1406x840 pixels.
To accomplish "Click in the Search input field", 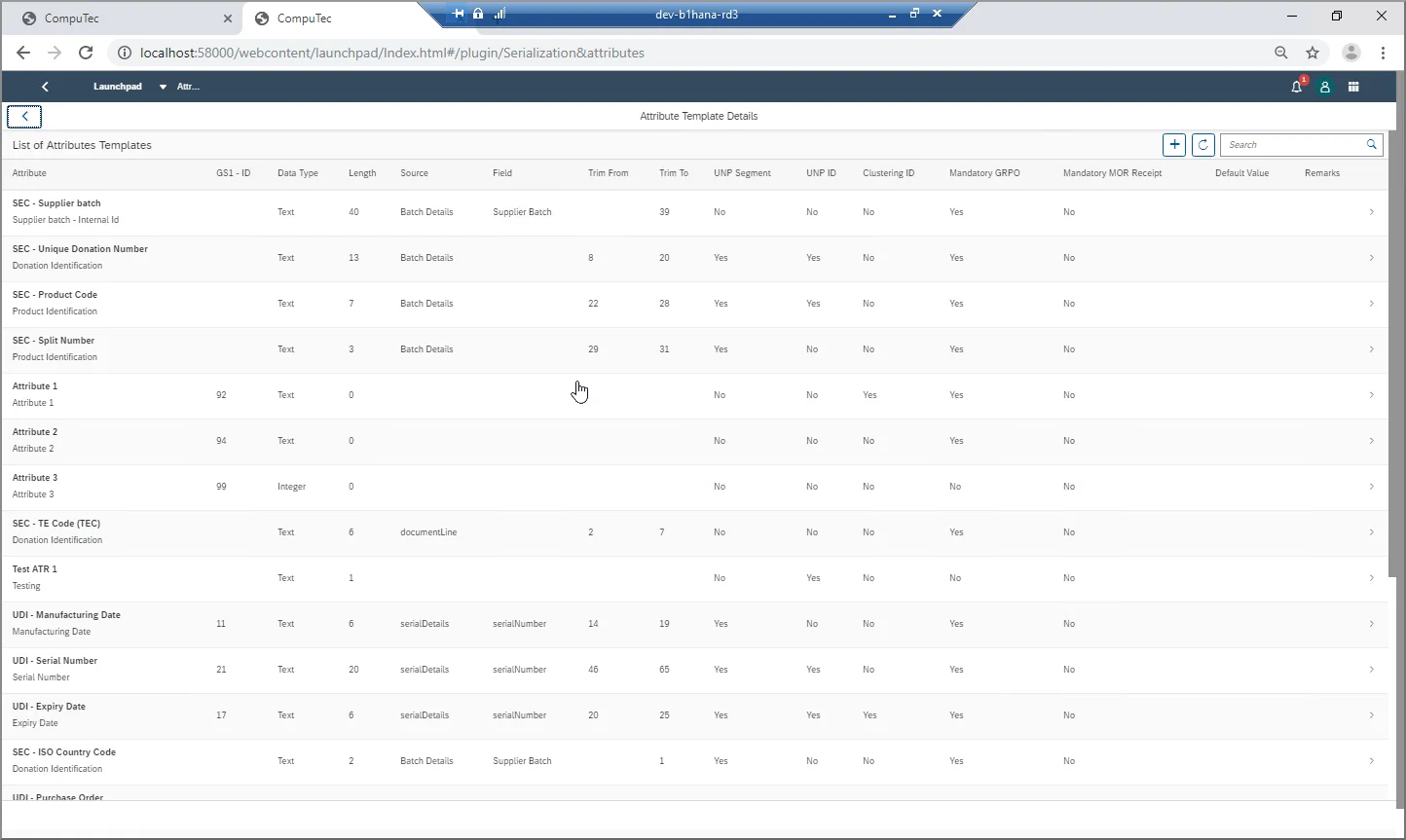I will (1293, 144).
